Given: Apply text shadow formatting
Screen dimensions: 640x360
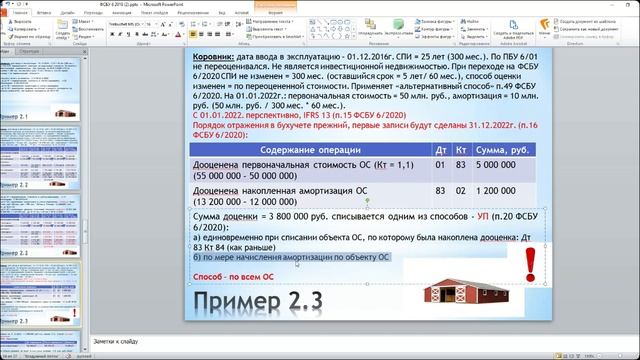Looking at the screenshot, I should pos(136,35).
